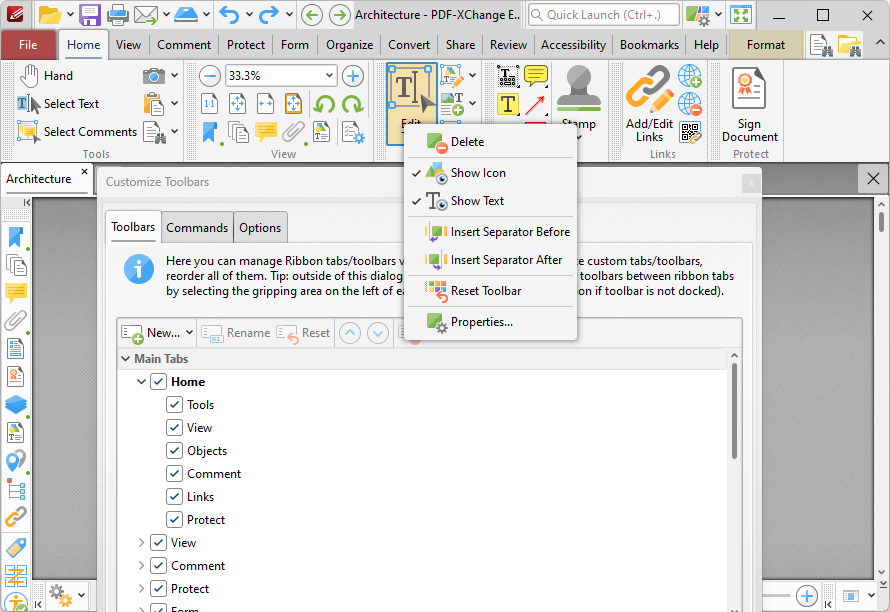890x612 pixels.
Task: Uncheck the Comment toolbar under Home
Action: (174, 473)
